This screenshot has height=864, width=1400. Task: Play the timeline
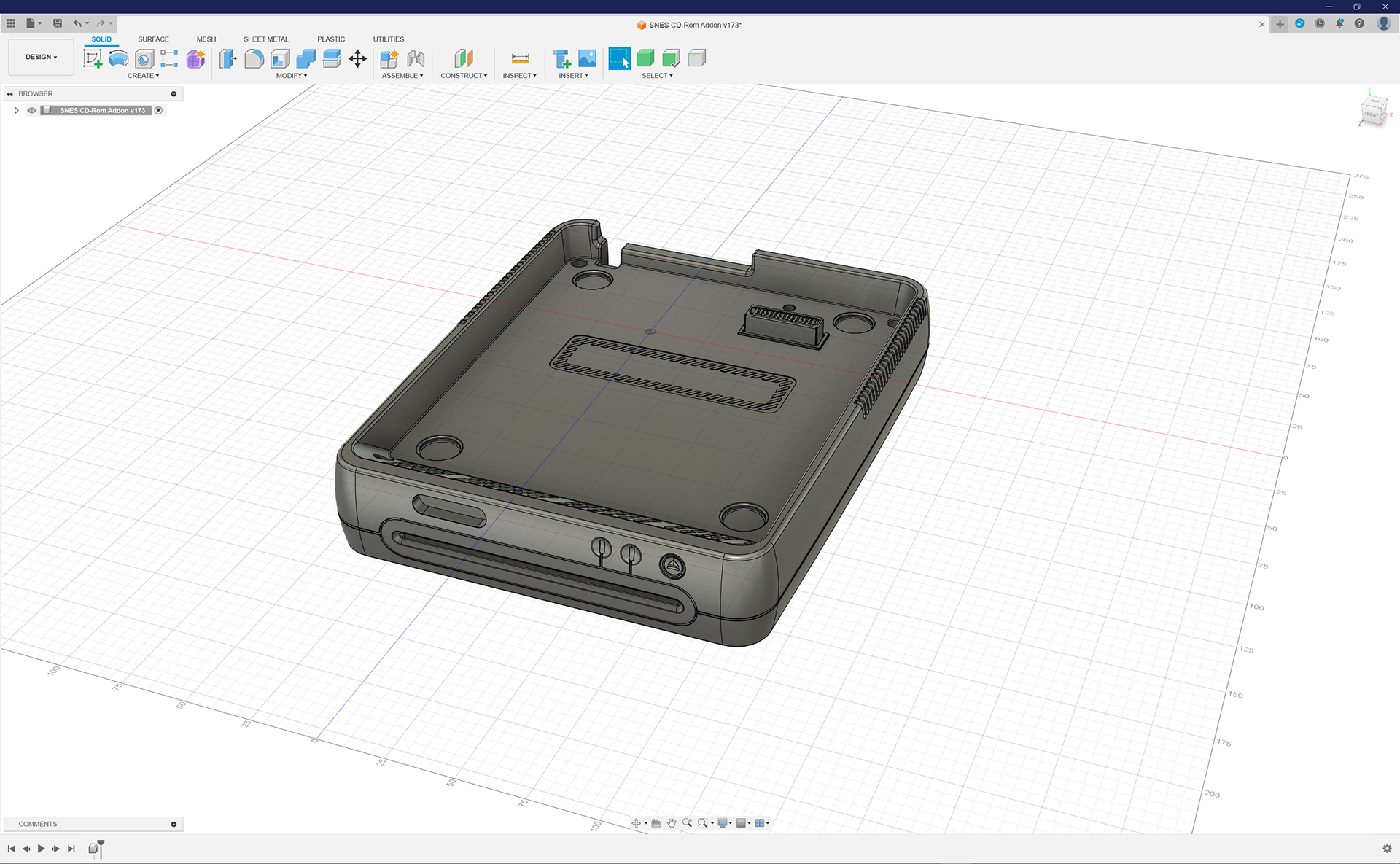(42, 849)
